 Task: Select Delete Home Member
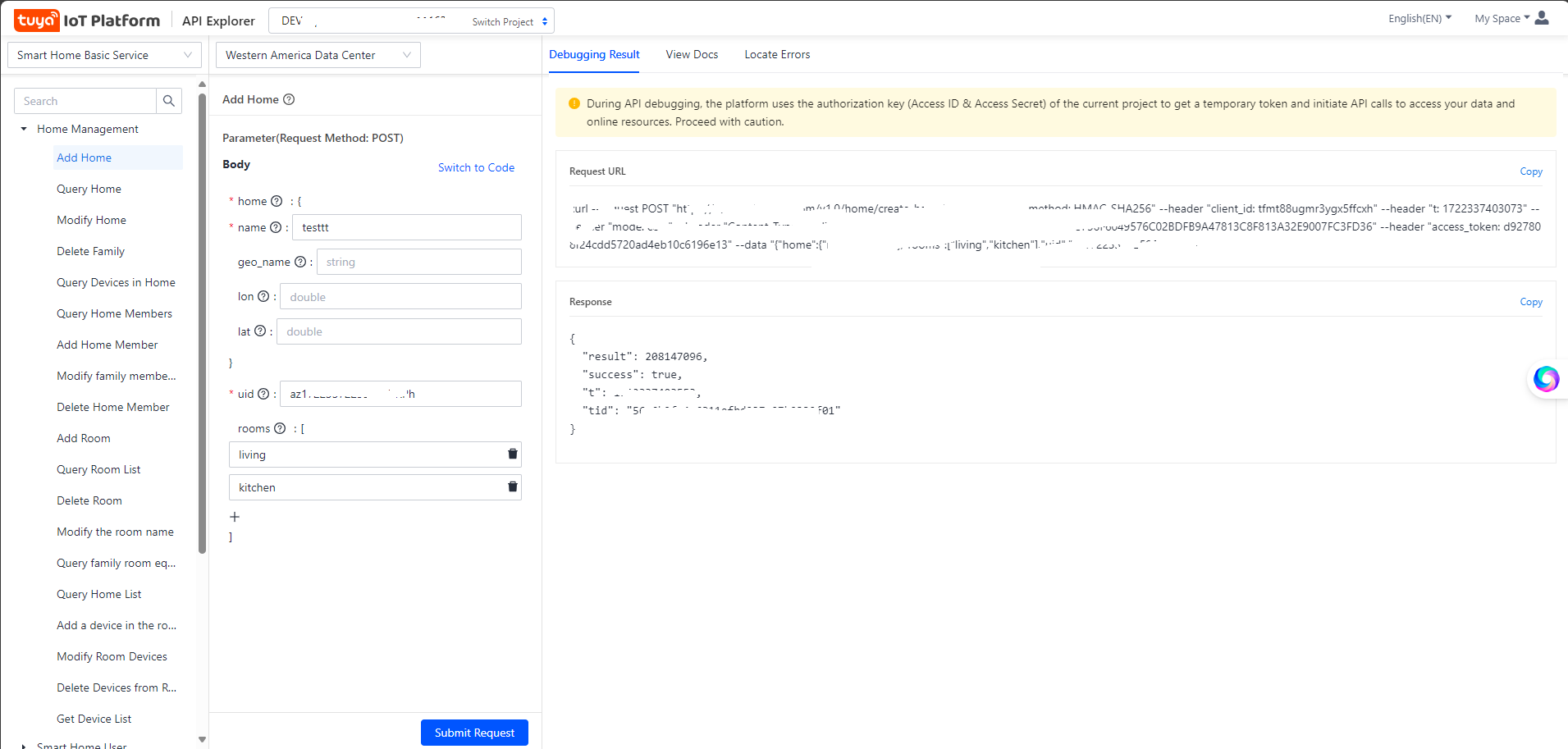(113, 407)
